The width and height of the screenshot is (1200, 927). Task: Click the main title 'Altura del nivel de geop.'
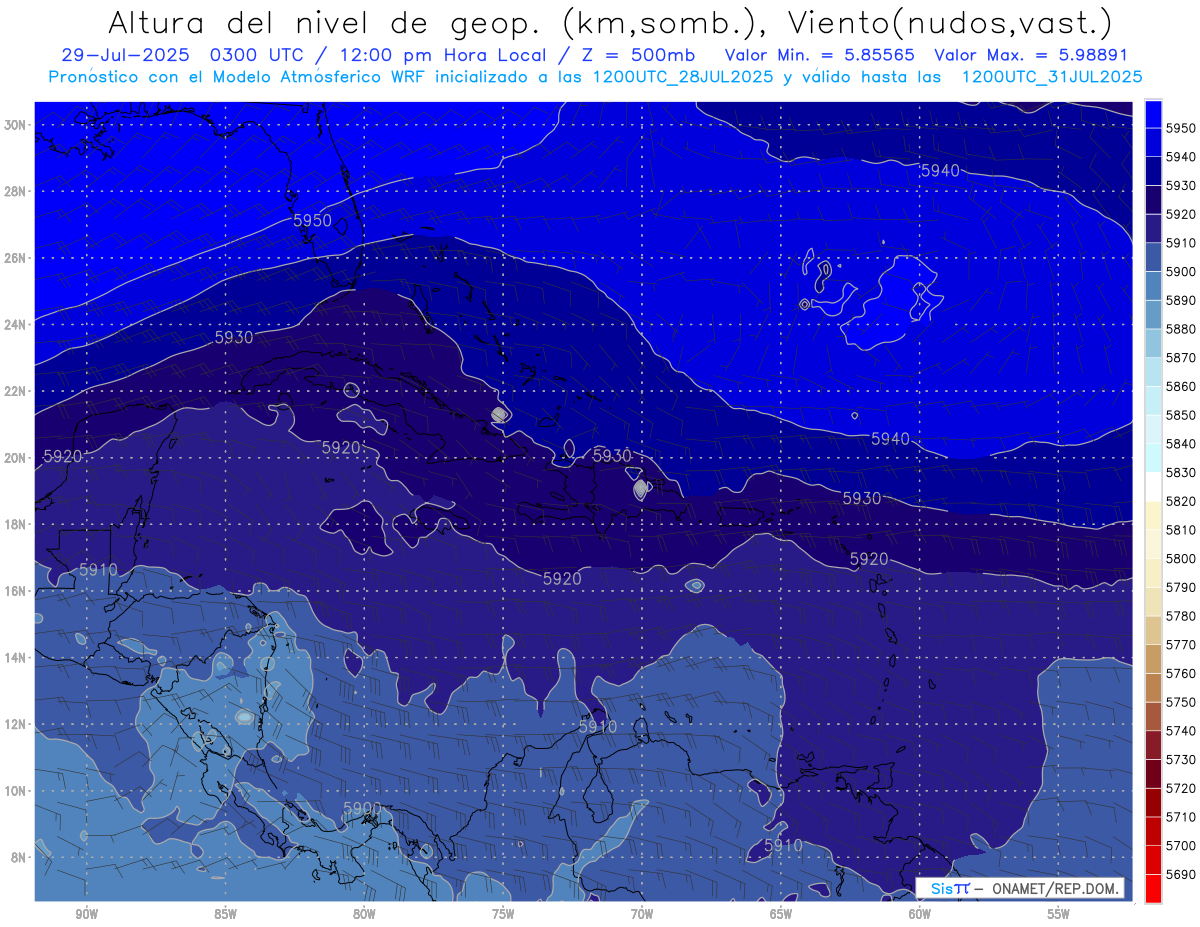[326, 22]
